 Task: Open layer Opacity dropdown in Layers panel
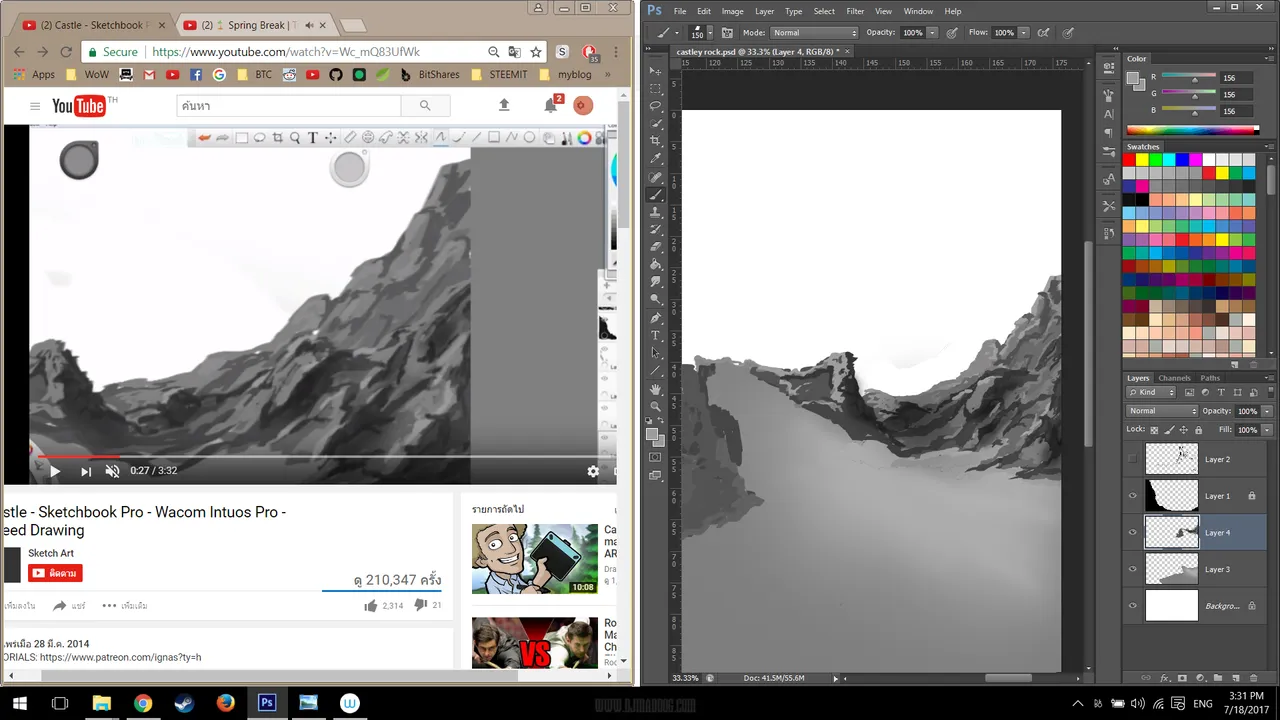click(x=1267, y=411)
